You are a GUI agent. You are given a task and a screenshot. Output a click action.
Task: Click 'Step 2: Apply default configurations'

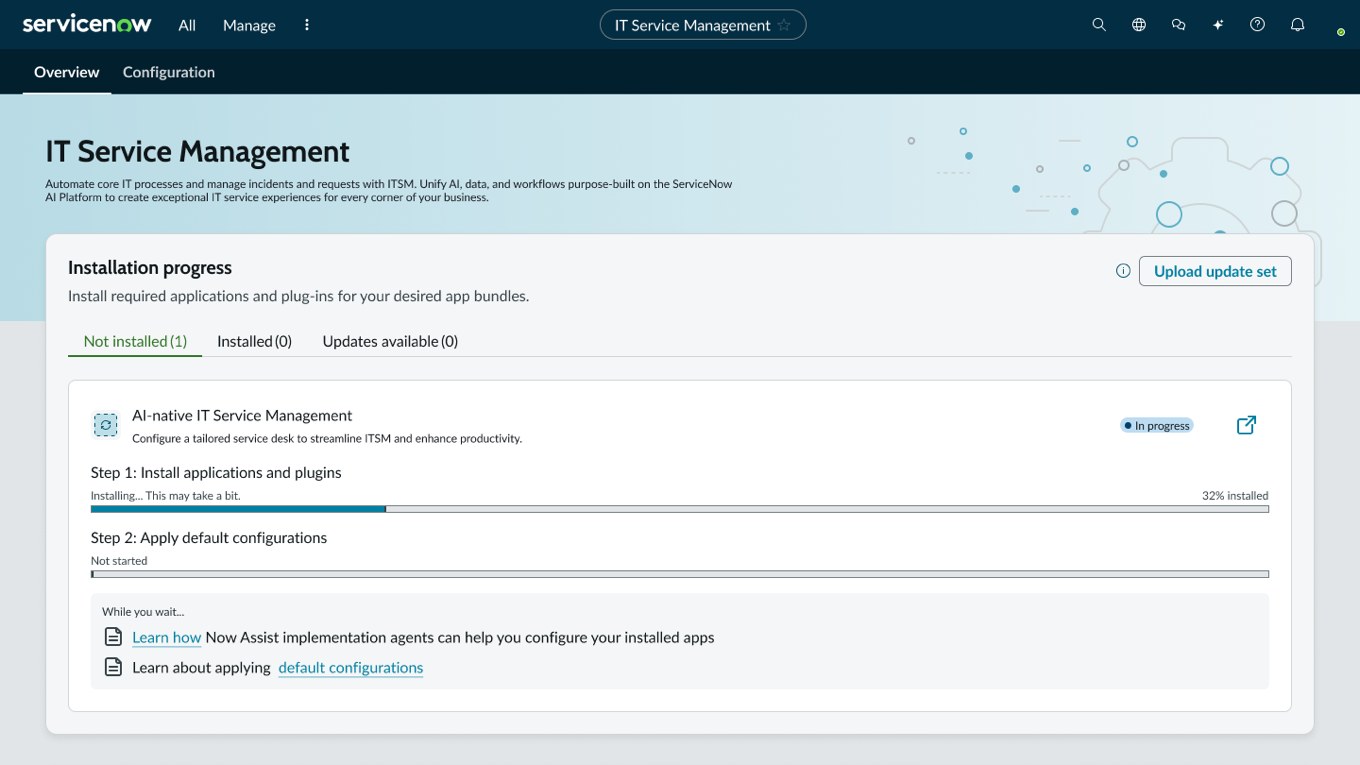(x=209, y=537)
